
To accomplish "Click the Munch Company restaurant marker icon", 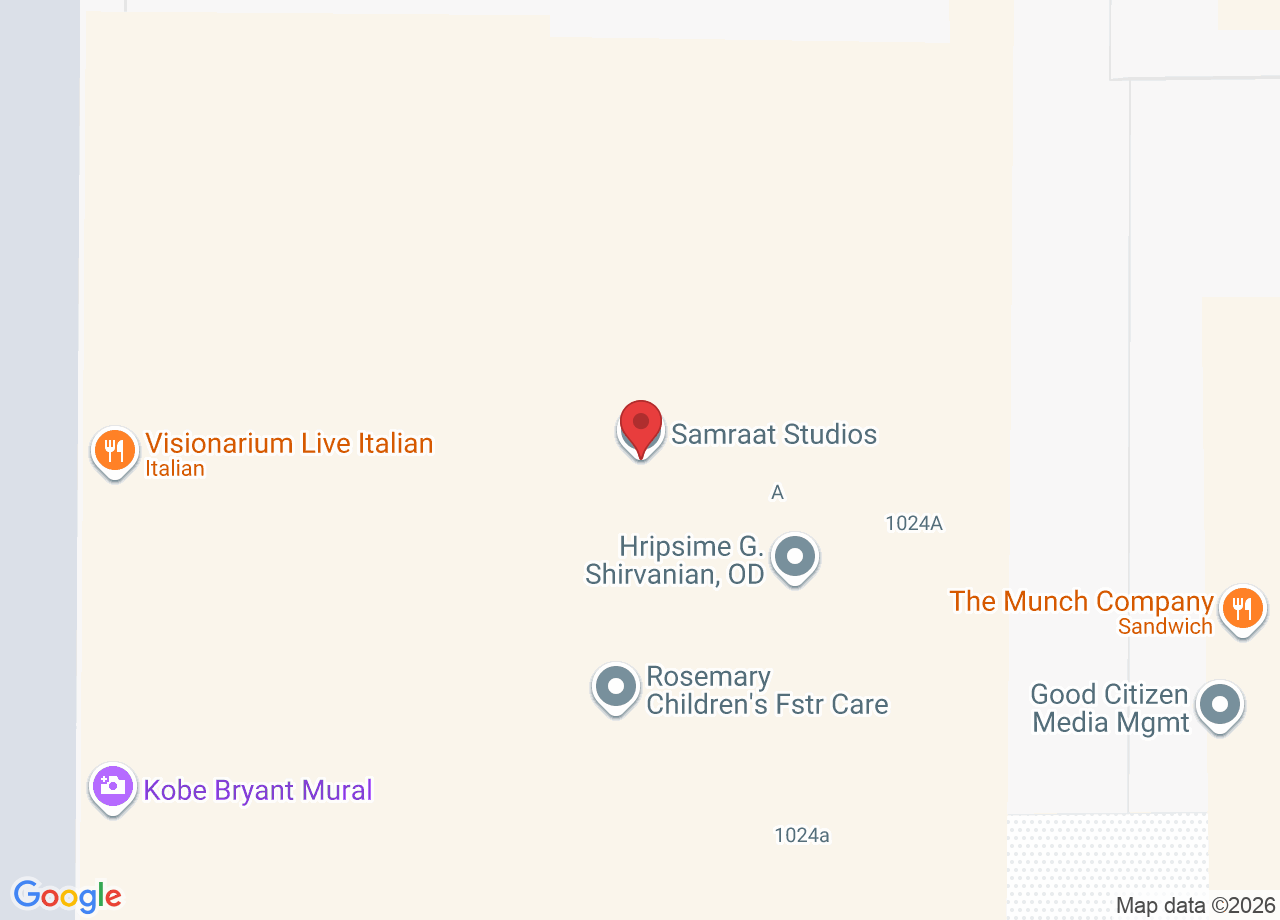I will [x=1243, y=609].
